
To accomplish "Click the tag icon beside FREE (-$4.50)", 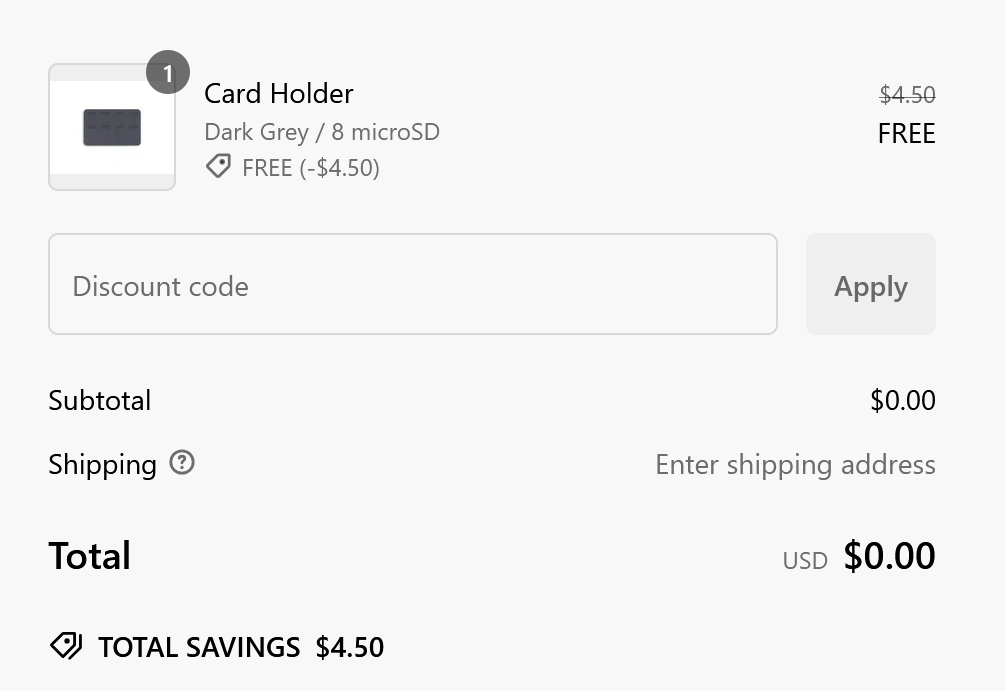I will pyautogui.click(x=218, y=166).
